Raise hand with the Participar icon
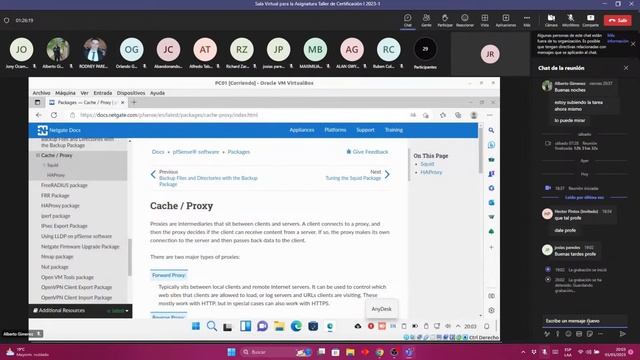 pyautogui.click(x=444, y=20)
